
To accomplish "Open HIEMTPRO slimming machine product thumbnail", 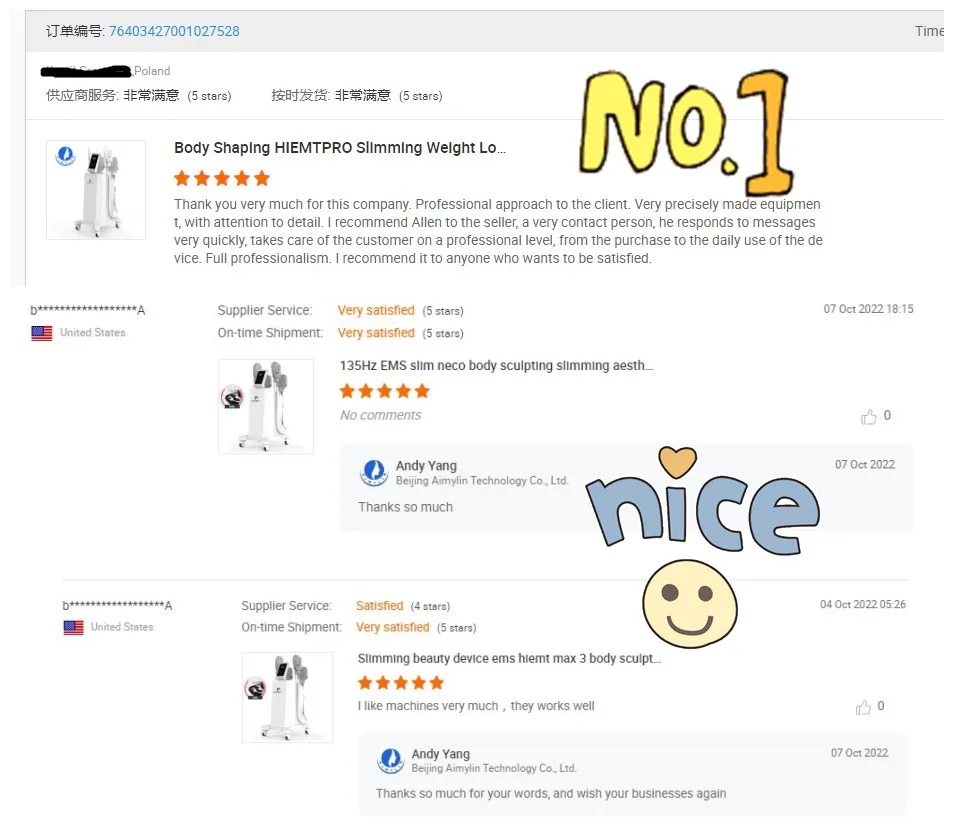I will pos(96,190).
